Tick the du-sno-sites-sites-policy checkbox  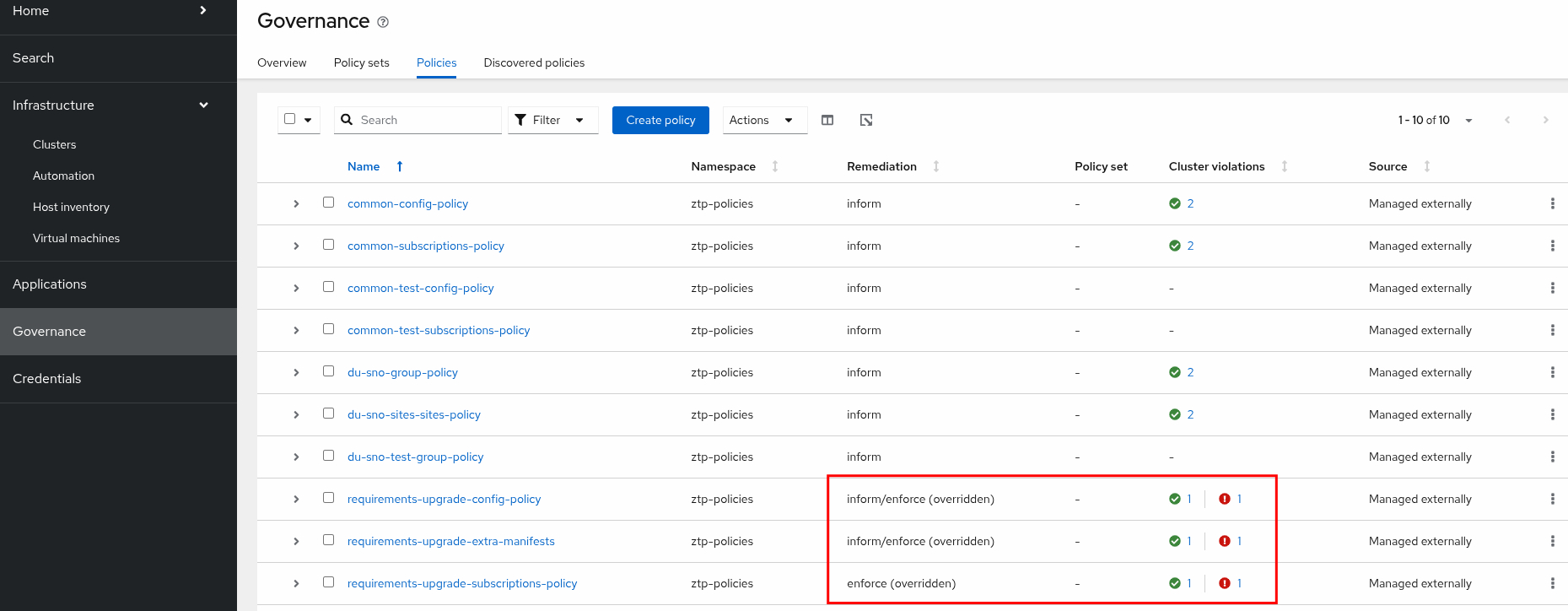click(x=329, y=414)
